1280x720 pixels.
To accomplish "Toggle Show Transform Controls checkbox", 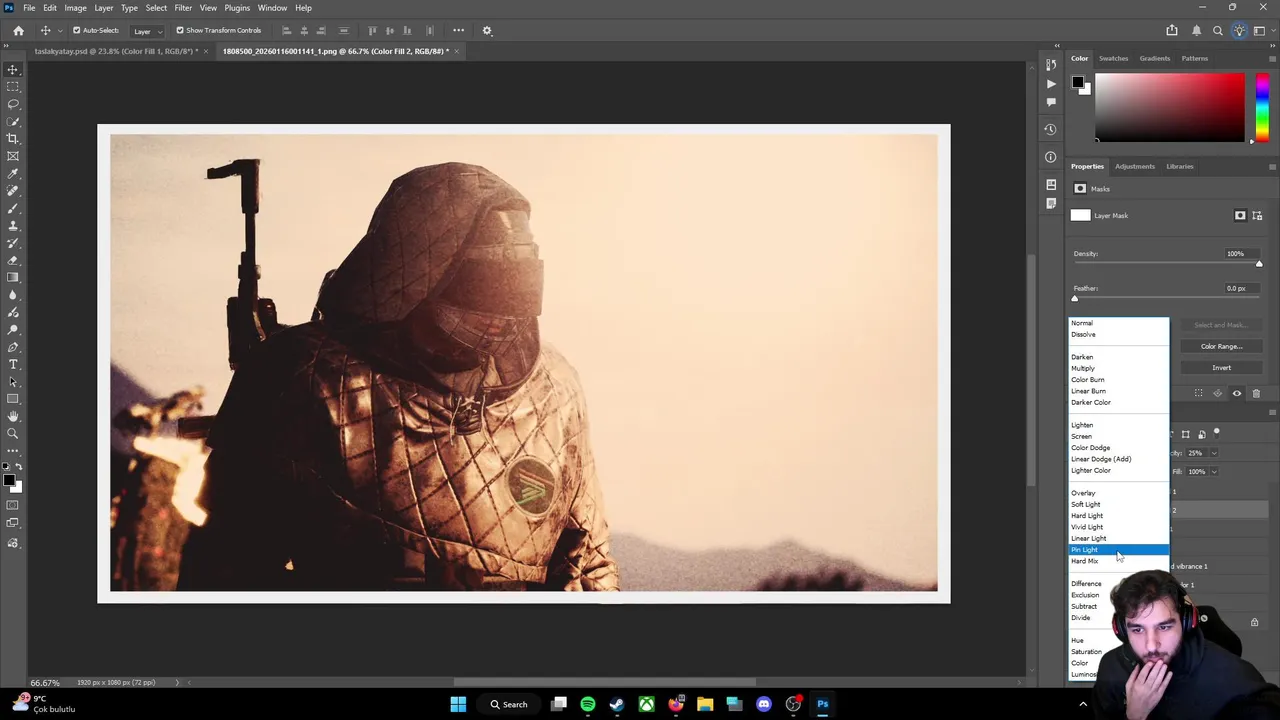I will coord(180,30).
